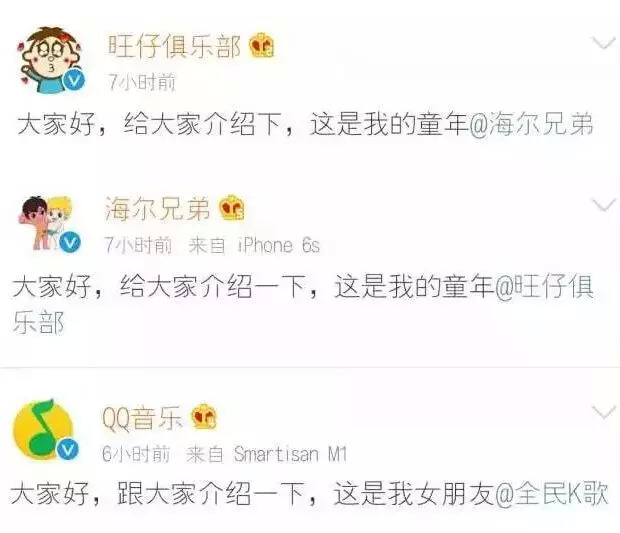This screenshot has height=533, width=620.
Task: Open the QQ音乐 username link
Action: click(142, 418)
